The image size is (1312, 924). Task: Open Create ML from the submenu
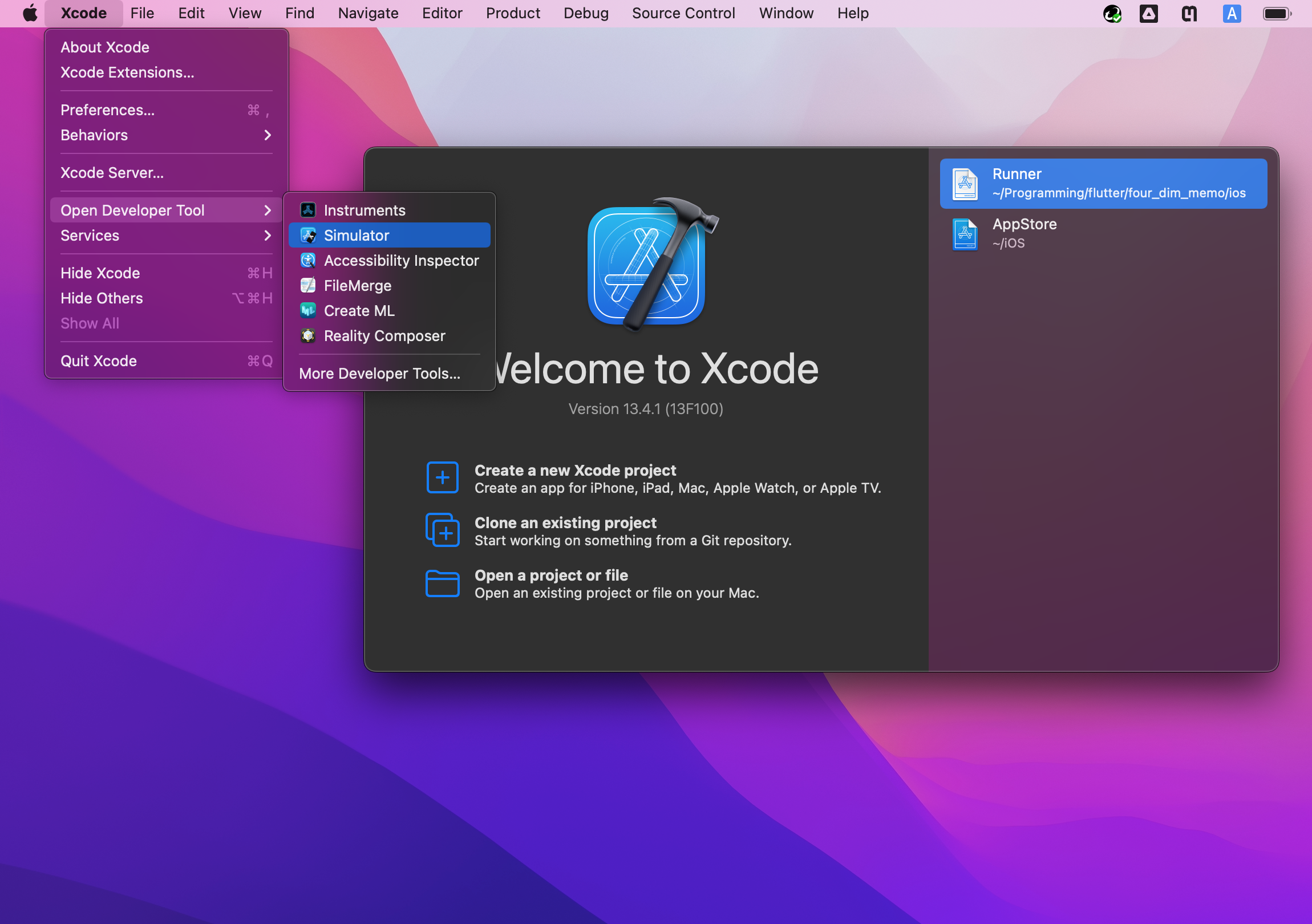[389, 311]
